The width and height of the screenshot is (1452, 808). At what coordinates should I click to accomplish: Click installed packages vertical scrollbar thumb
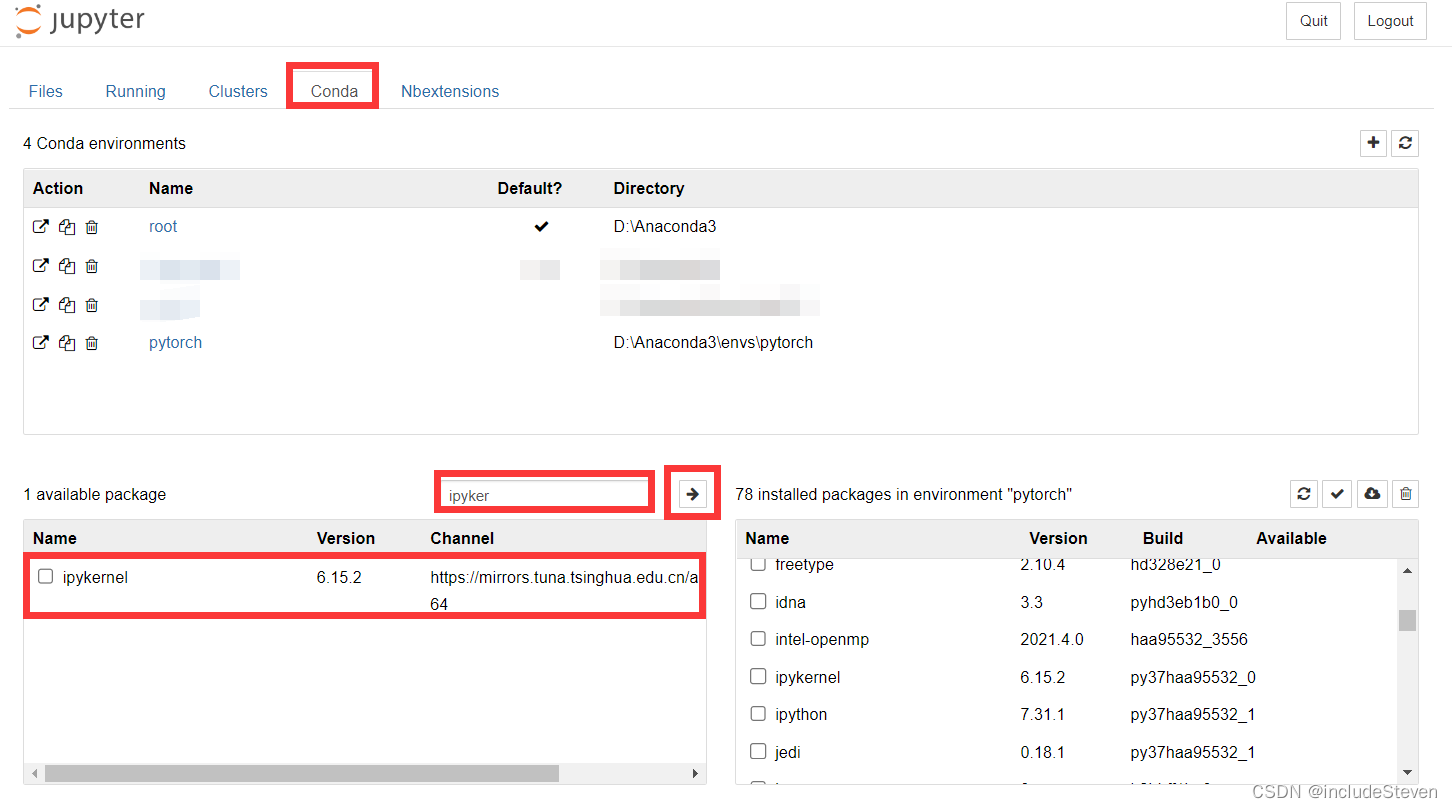pyautogui.click(x=1407, y=620)
